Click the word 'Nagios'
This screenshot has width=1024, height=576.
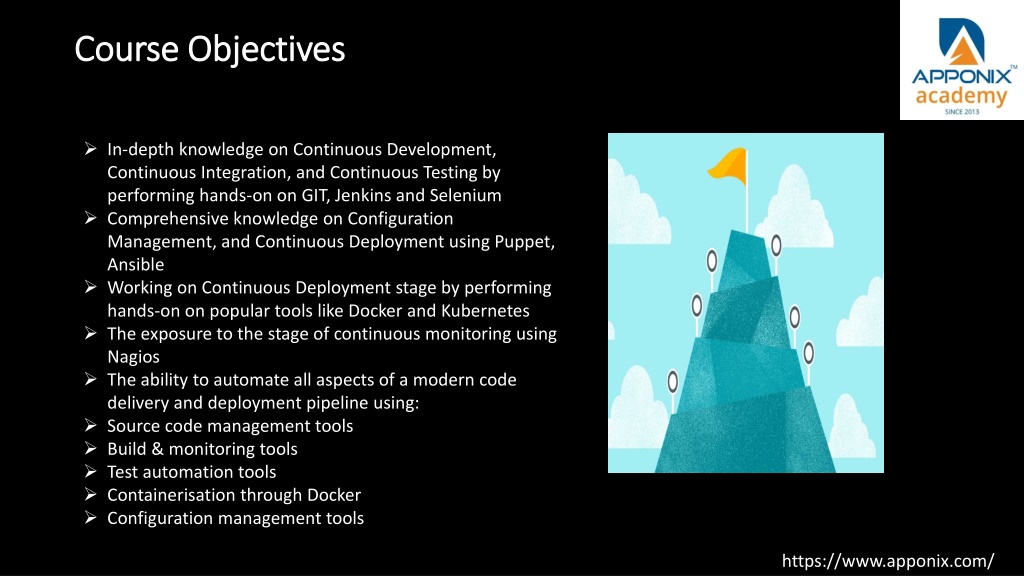pos(133,357)
